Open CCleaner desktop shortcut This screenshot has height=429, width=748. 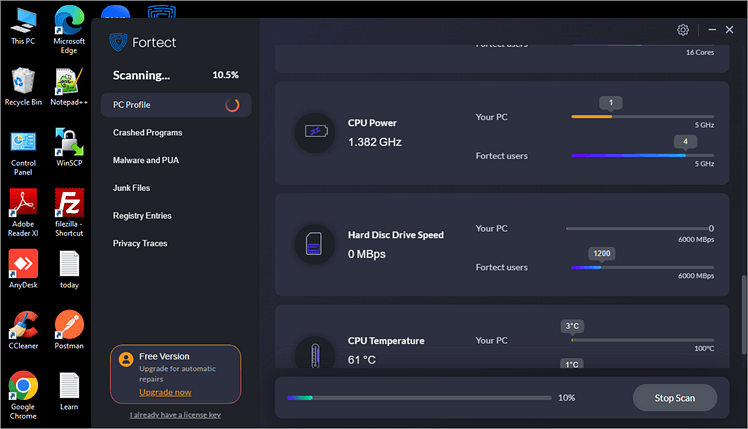click(23, 325)
